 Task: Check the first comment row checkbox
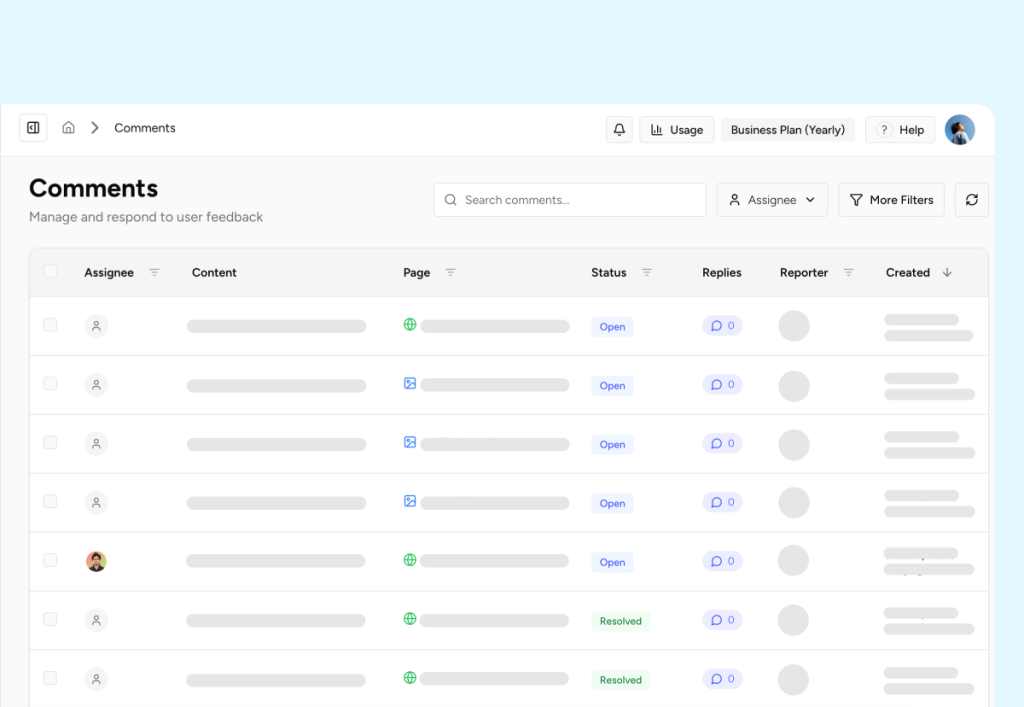coord(50,325)
